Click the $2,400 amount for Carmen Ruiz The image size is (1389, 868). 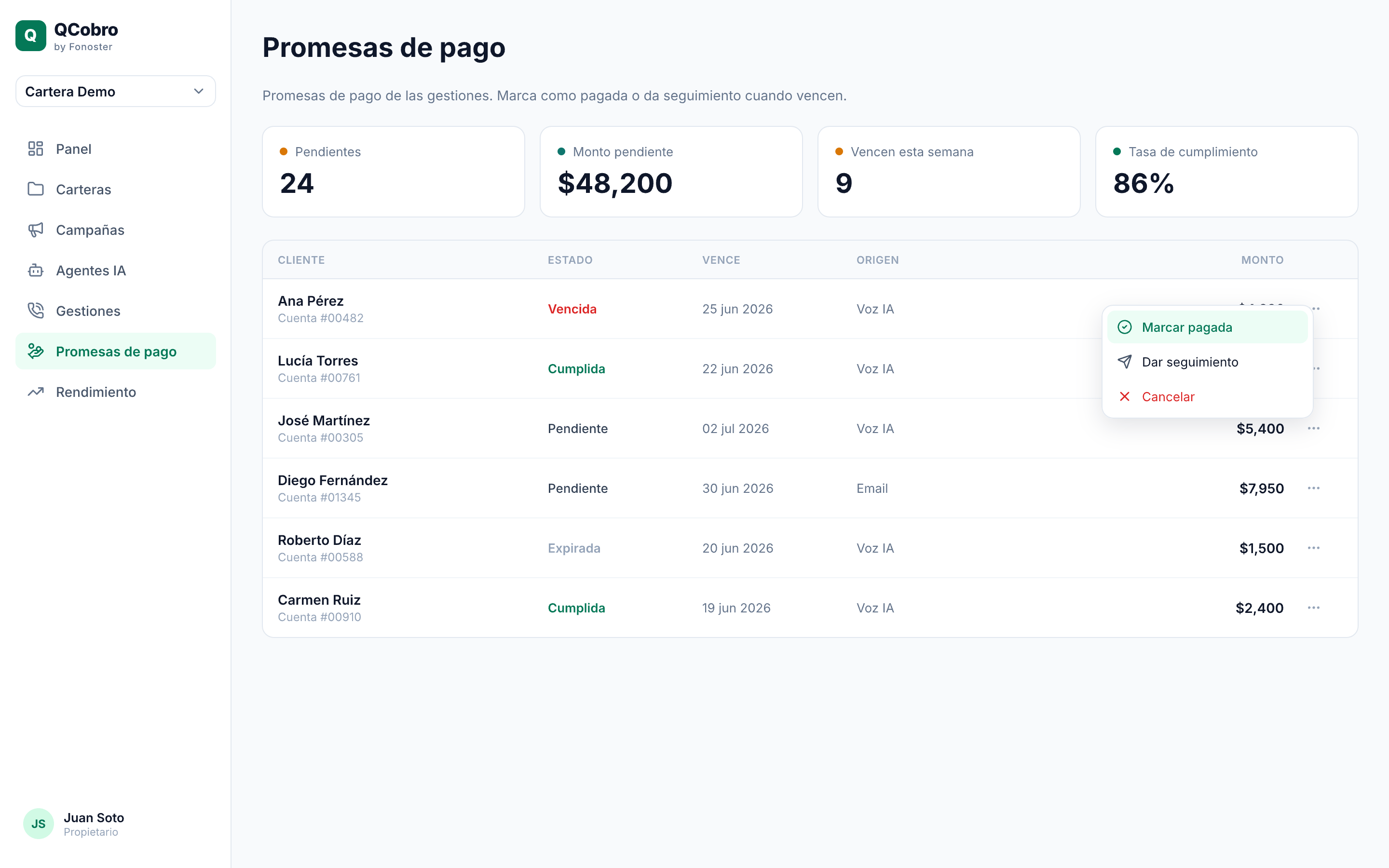(1259, 608)
